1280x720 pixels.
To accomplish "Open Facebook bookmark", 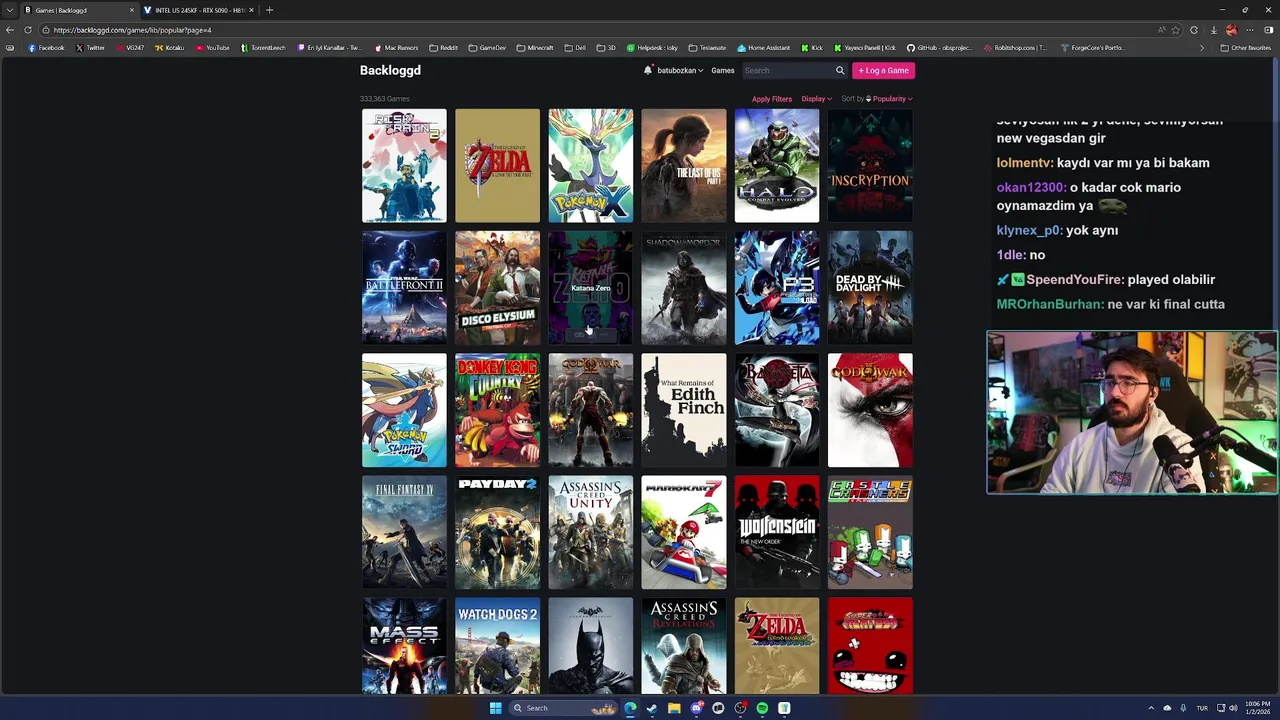I will [46, 47].
